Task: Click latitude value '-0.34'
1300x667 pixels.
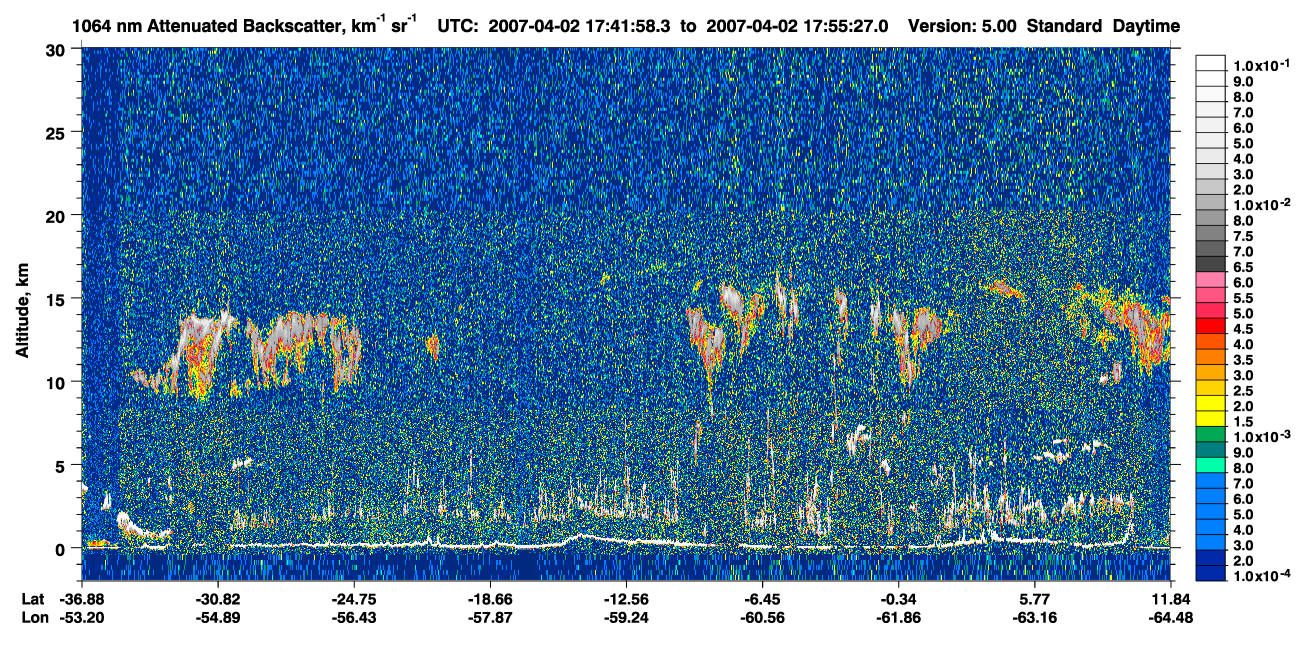Action: (x=898, y=599)
